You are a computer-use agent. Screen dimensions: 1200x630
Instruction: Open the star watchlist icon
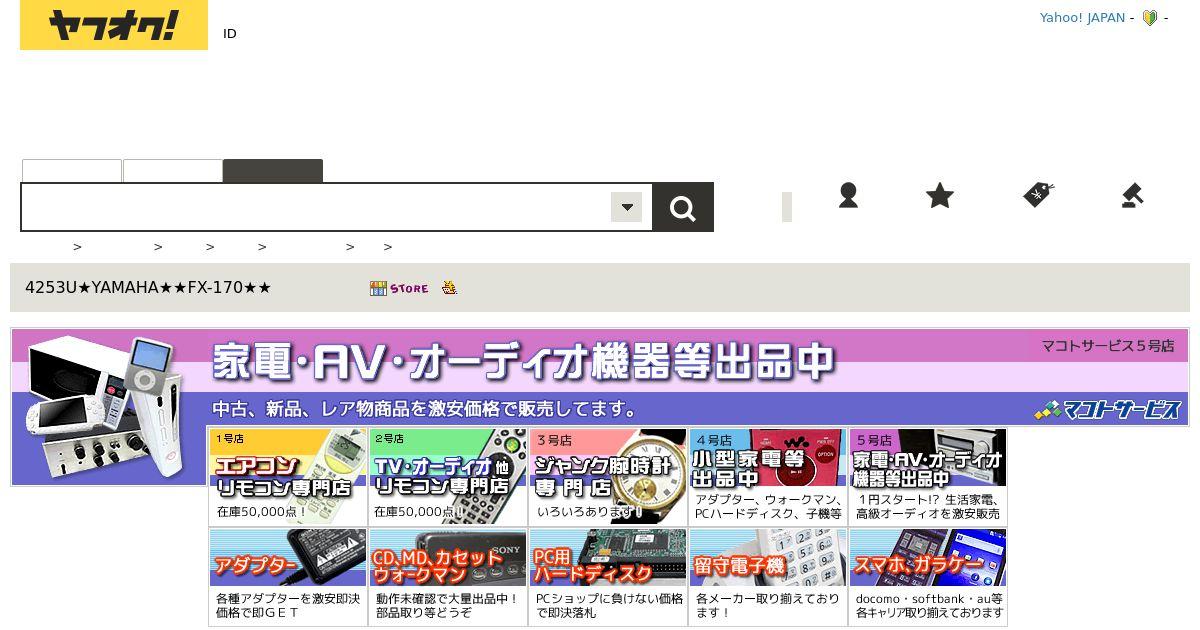[940, 195]
